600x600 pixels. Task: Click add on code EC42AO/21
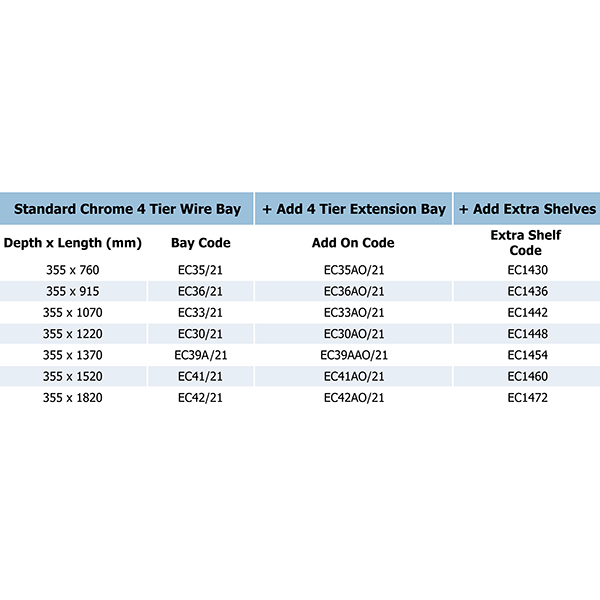coord(354,398)
